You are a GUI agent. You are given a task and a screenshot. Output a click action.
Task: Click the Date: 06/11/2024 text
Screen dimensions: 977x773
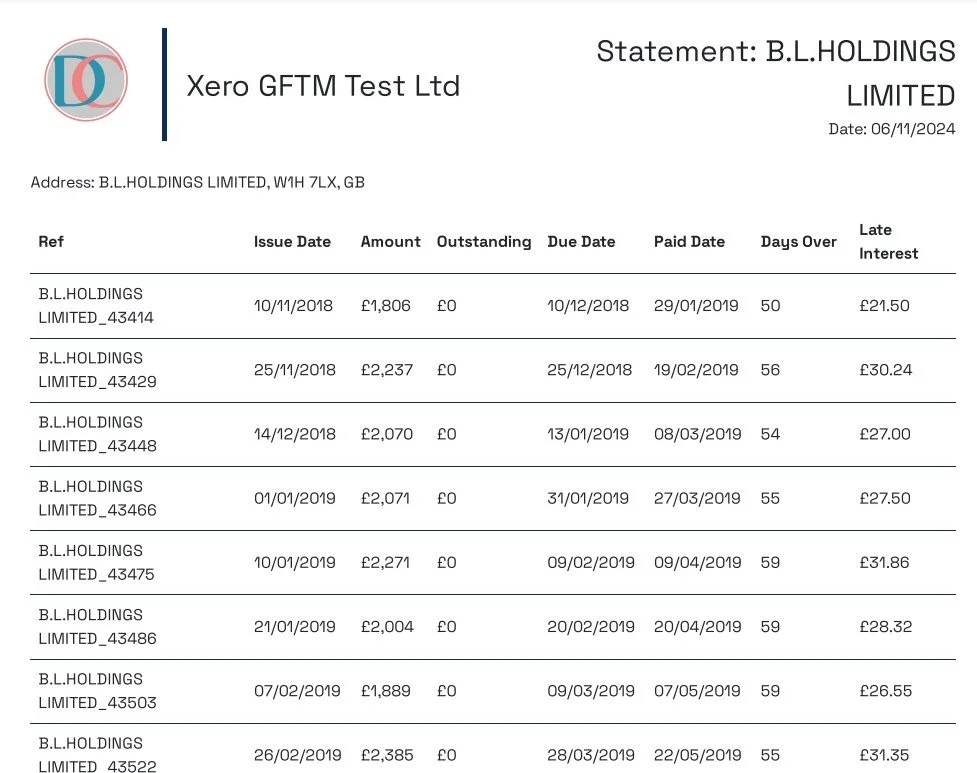point(892,129)
